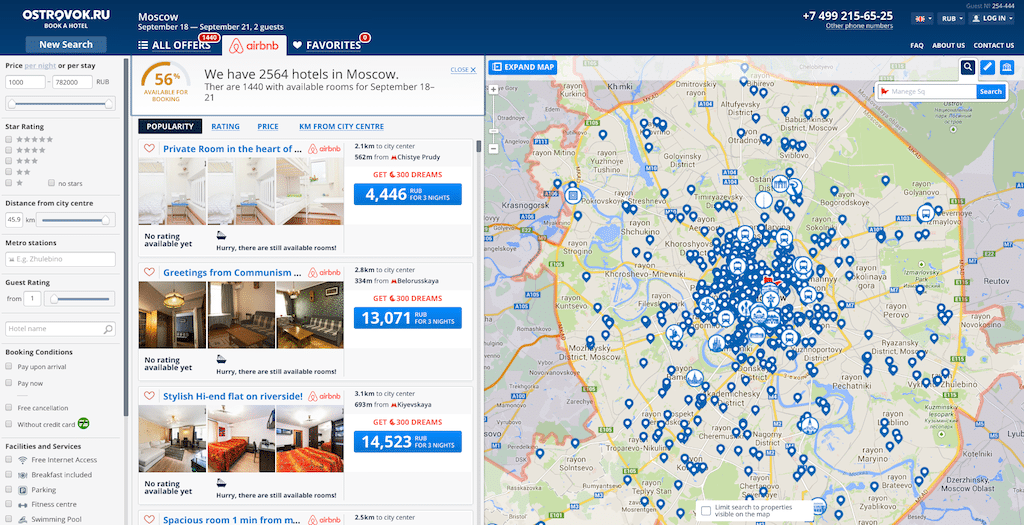Show landmarks with the museum icon
The width and height of the screenshot is (1024, 525).
pos(1006,67)
